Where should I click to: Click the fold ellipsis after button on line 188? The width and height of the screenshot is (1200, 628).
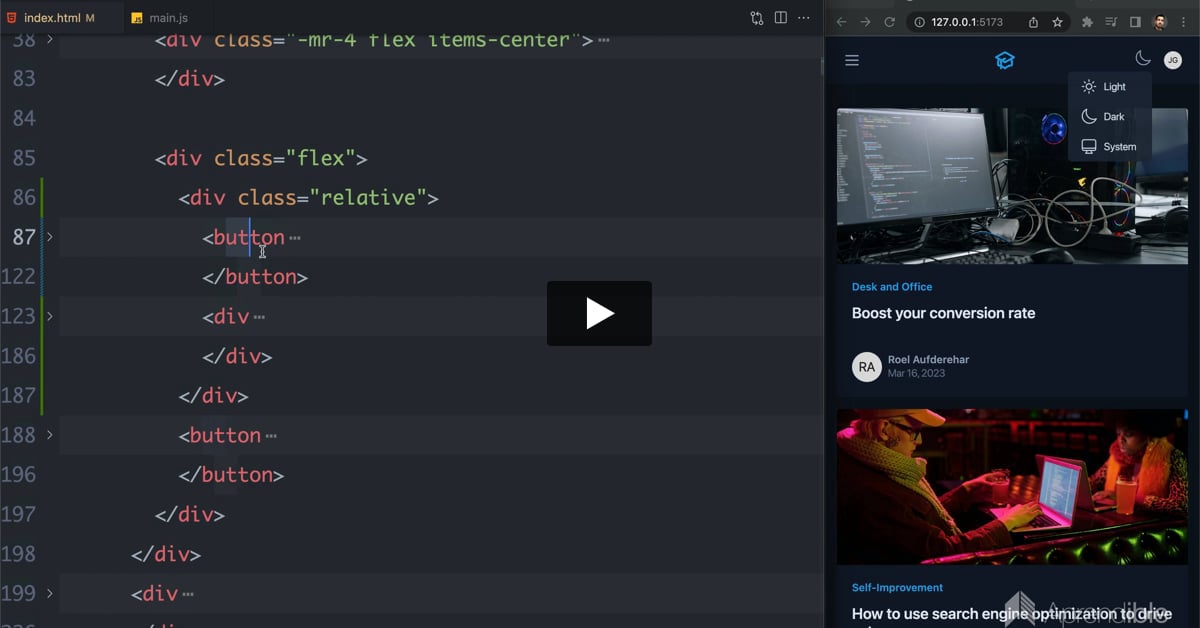(271, 436)
